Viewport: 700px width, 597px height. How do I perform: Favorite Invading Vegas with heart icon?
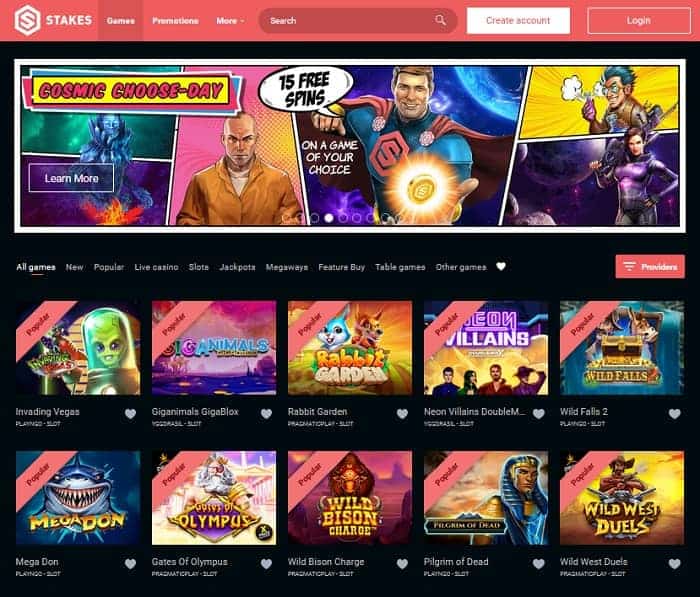click(130, 414)
